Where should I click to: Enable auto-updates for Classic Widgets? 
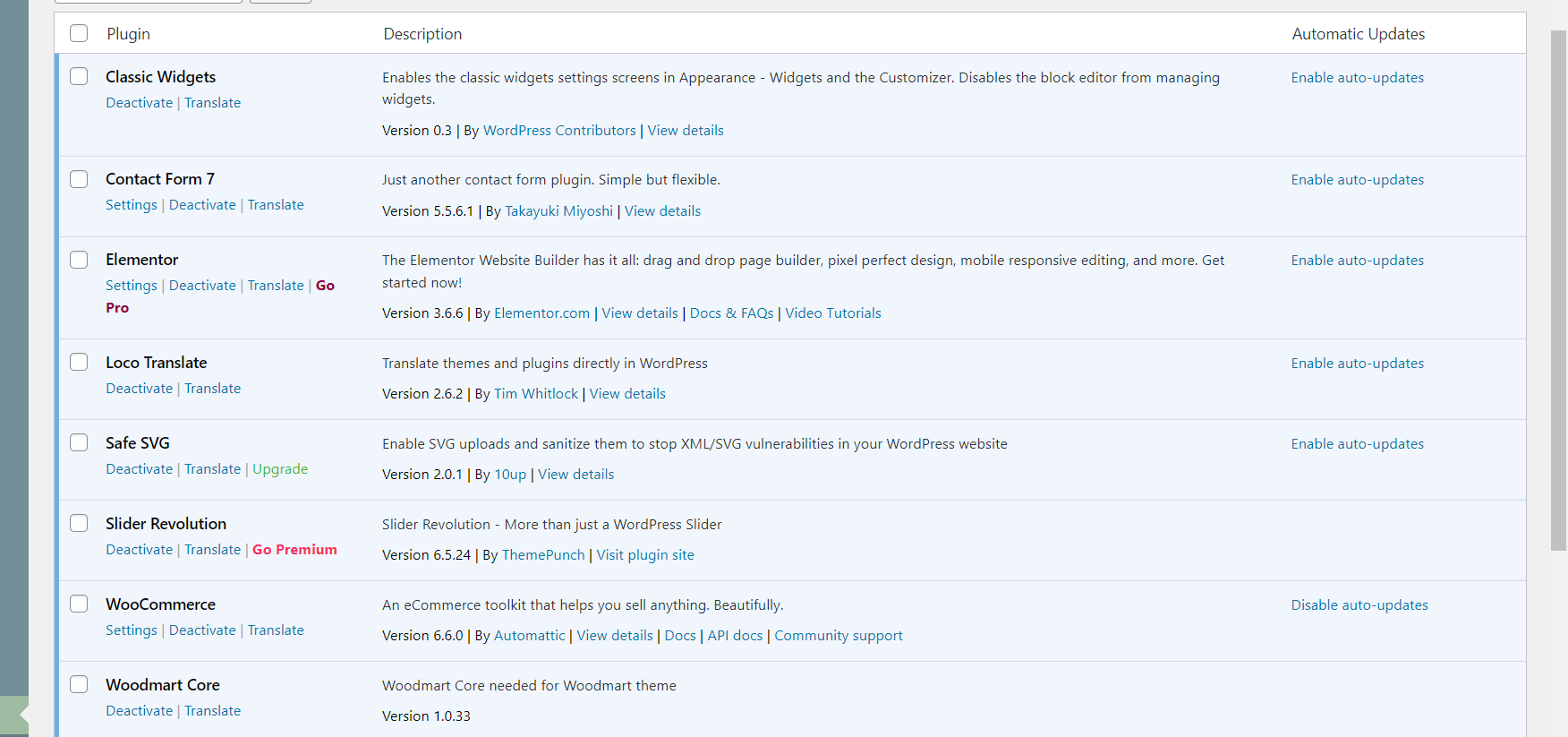(1357, 78)
